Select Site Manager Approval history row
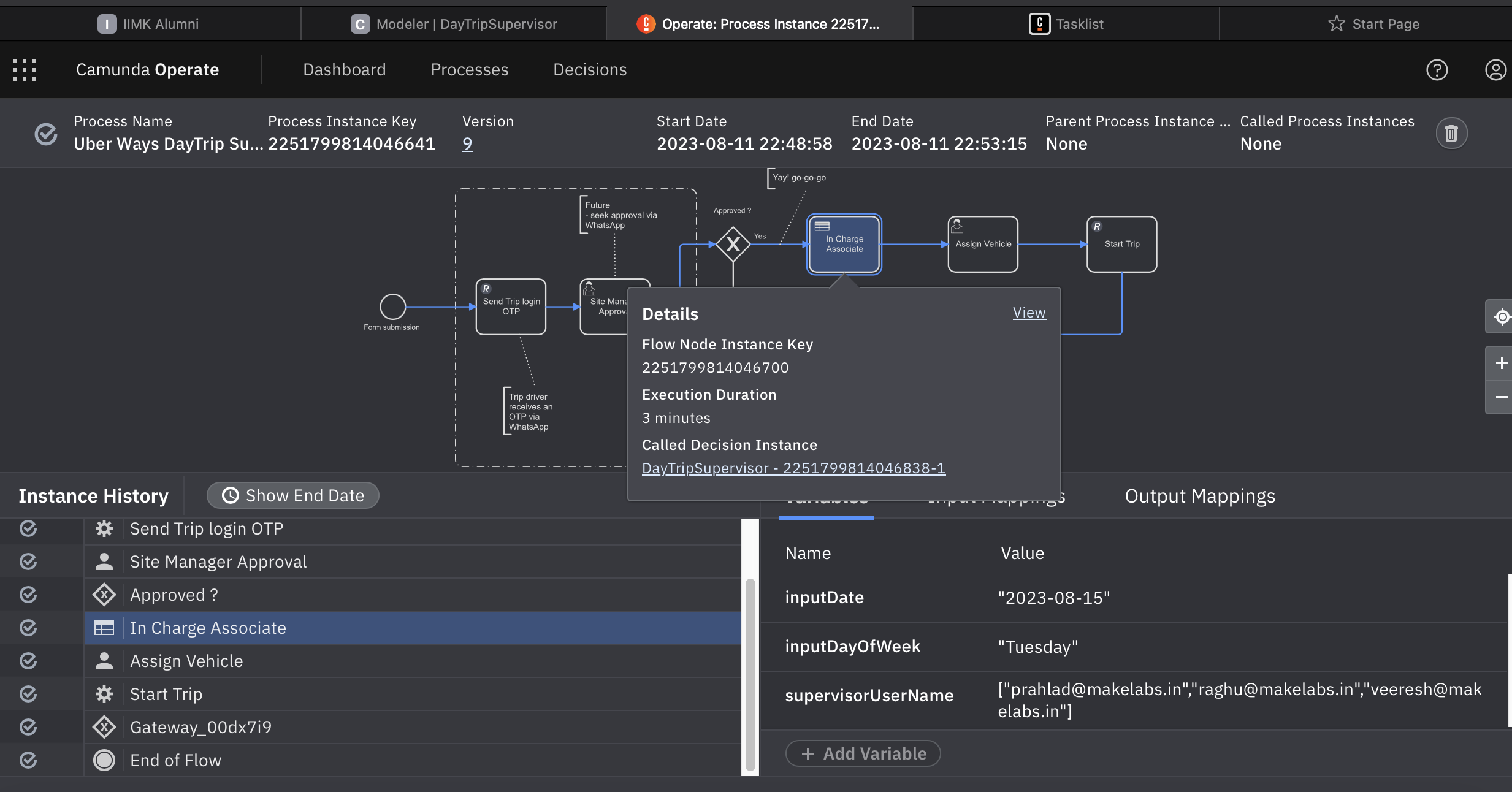The height and width of the screenshot is (792, 1512). 413,562
